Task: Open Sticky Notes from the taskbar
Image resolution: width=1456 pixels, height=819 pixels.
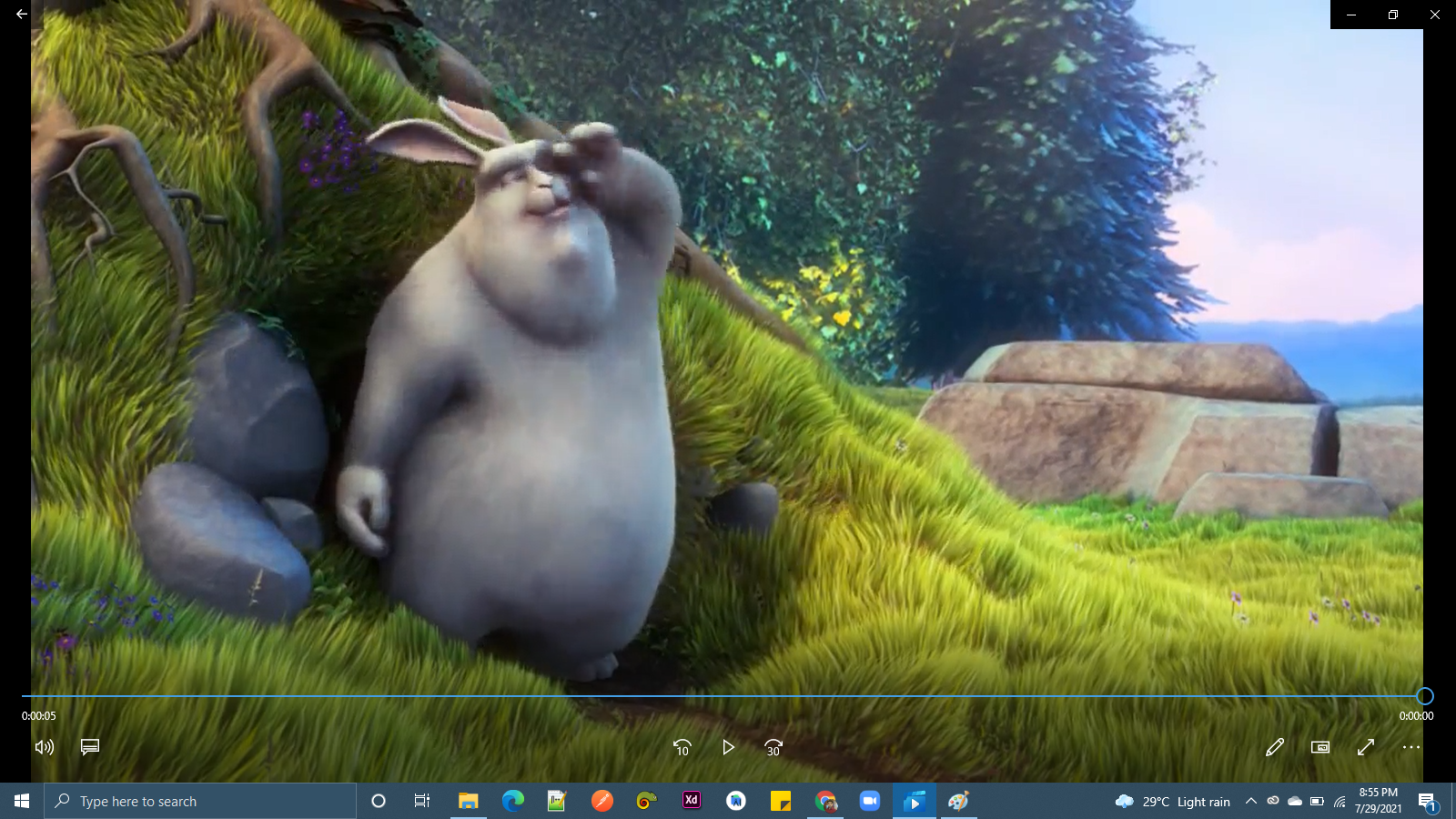Action: pos(781,801)
